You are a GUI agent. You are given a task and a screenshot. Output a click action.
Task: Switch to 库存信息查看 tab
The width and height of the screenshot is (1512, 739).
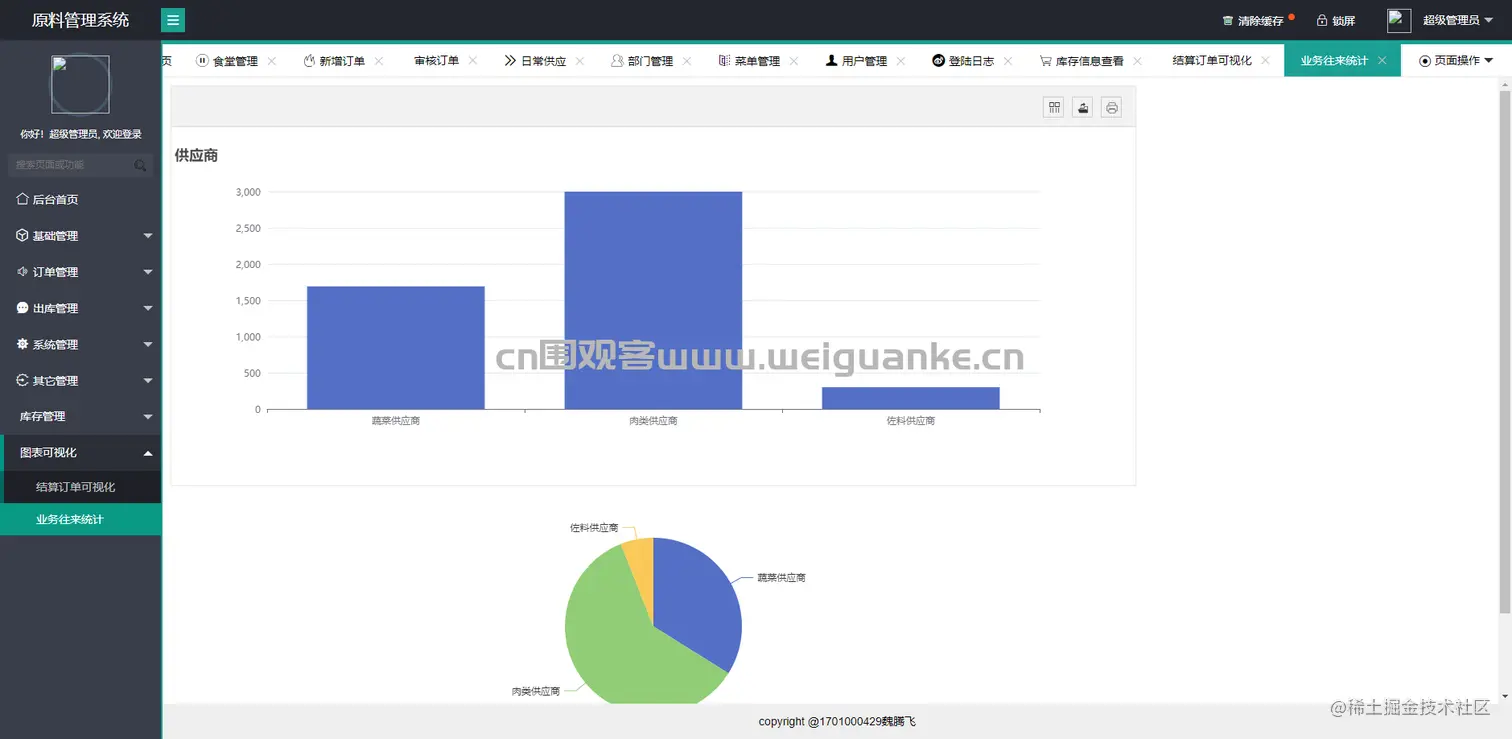1082,61
